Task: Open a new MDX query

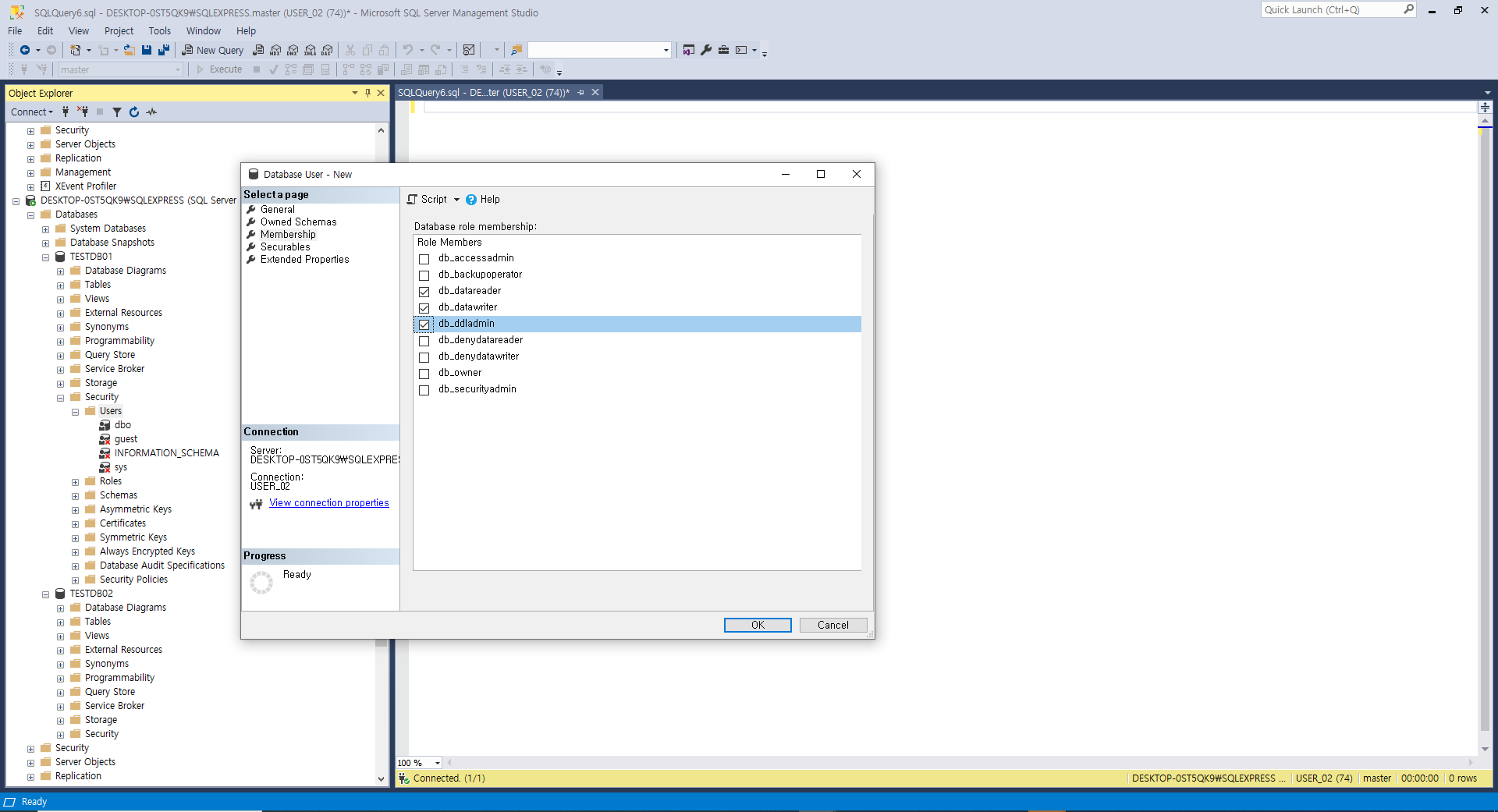Action: [x=275, y=50]
